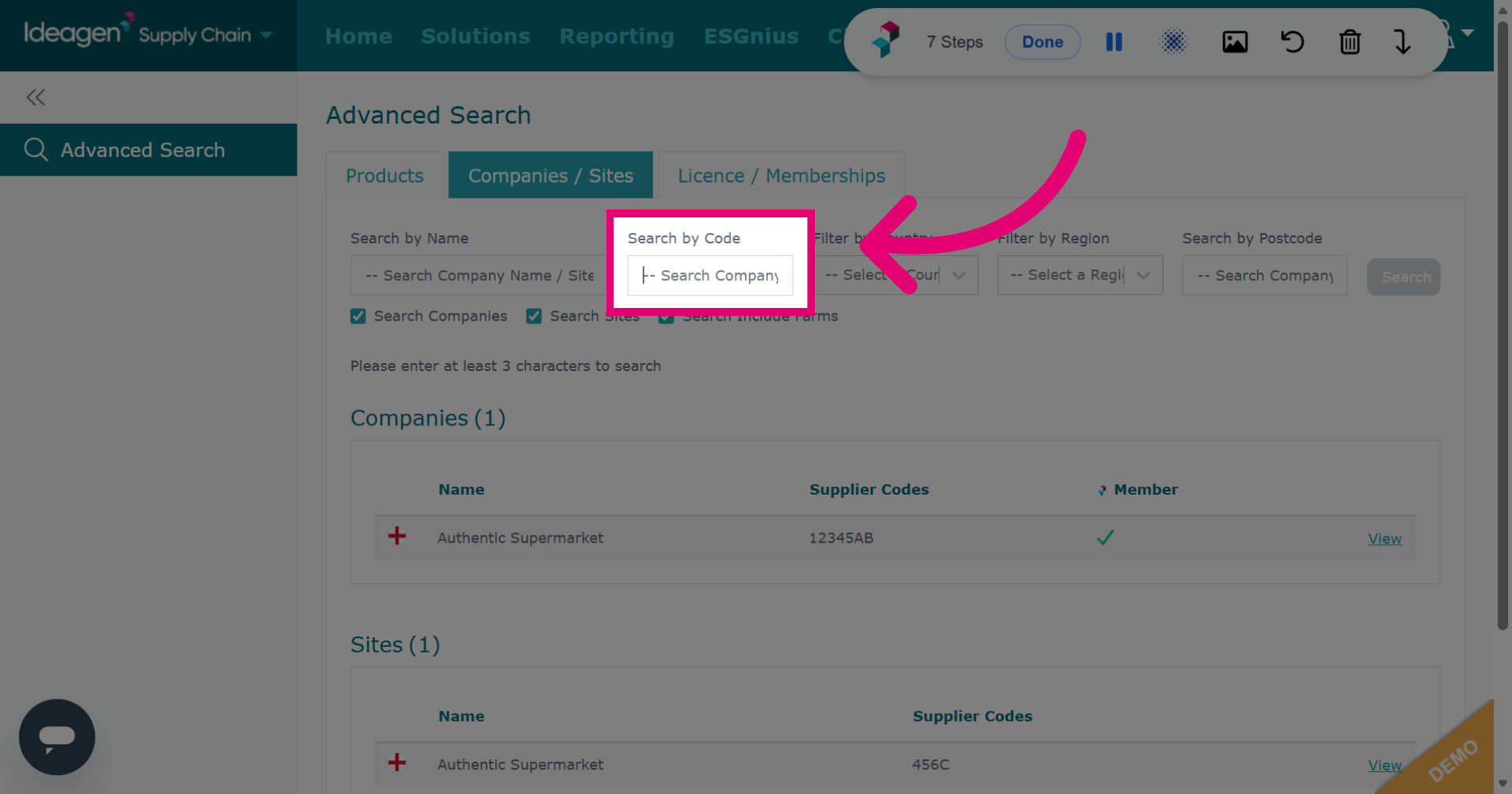Click supplier code 12345AB

tap(841, 538)
